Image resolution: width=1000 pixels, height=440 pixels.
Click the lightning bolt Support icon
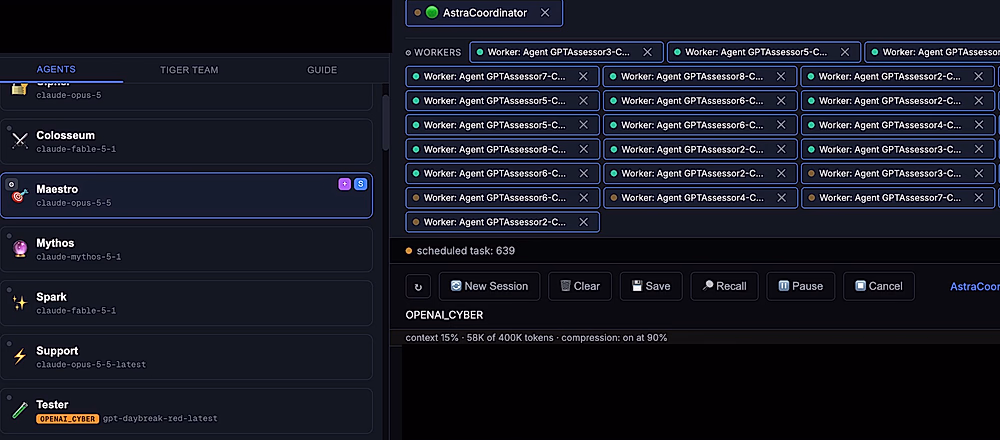(x=20, y=357)
